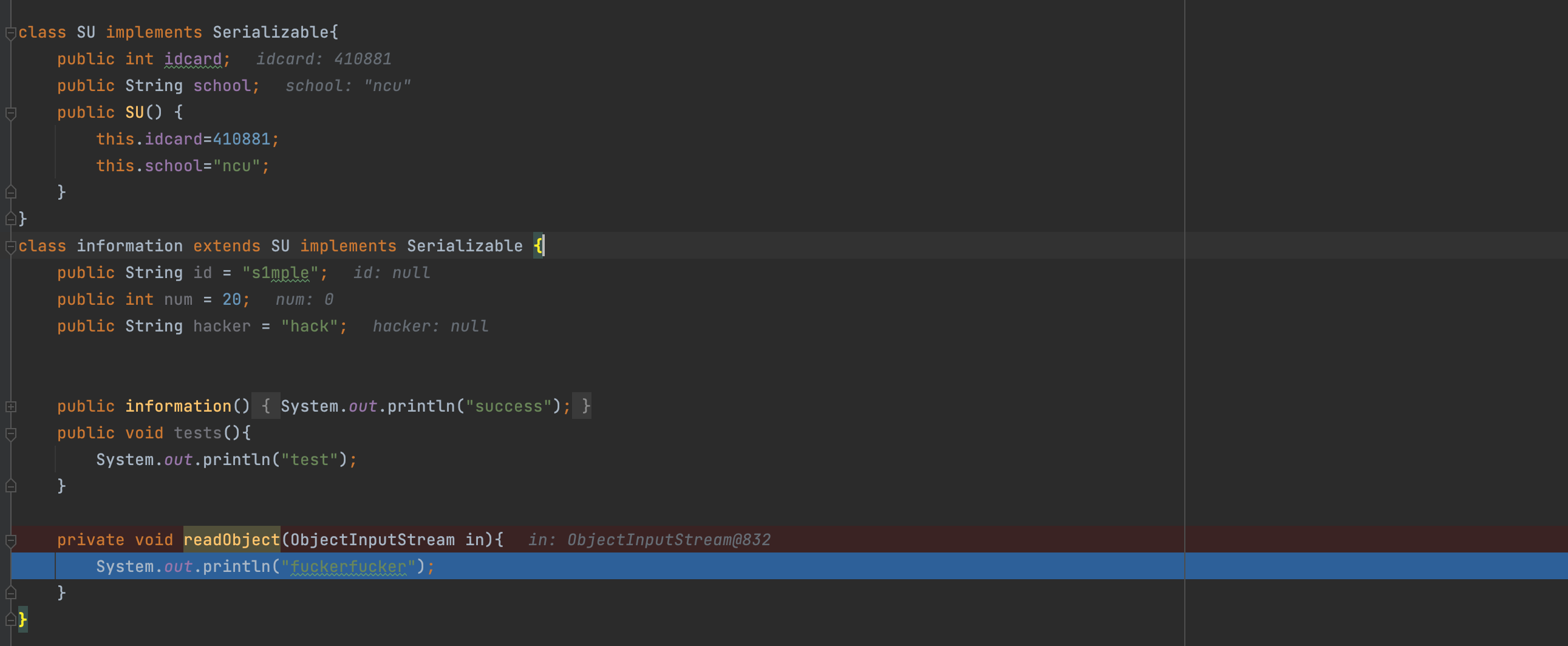Click the hacker field name
This screenshot has height=646, width=1568.
tap(222, 327)
